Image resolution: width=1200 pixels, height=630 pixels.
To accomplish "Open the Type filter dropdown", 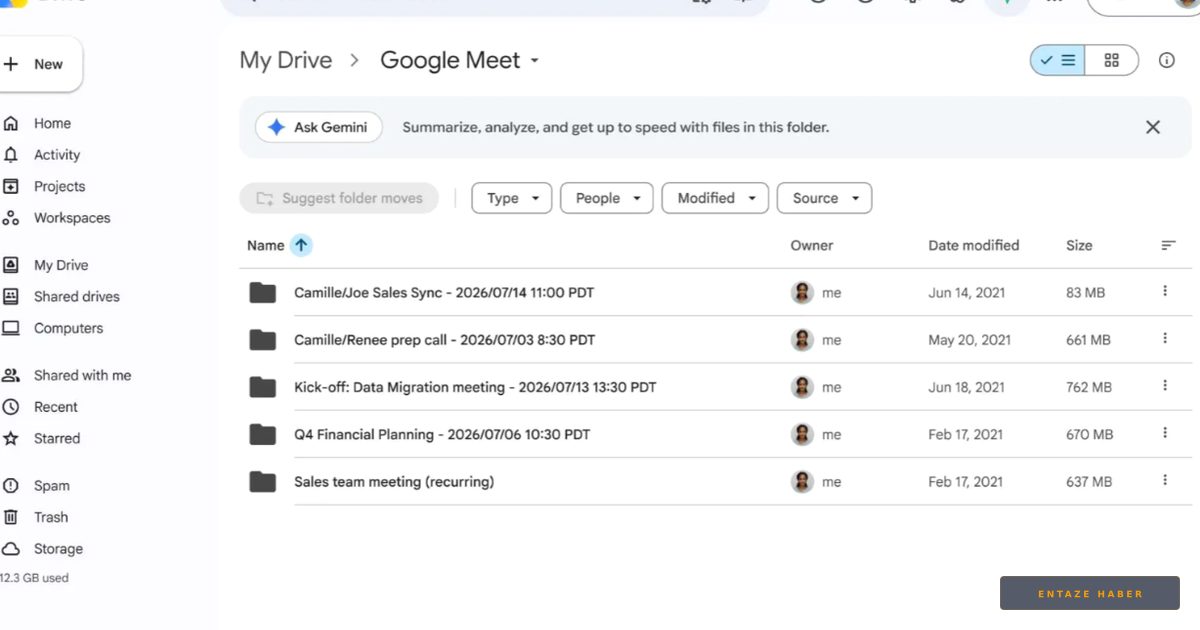I will [x=512, y=198].
